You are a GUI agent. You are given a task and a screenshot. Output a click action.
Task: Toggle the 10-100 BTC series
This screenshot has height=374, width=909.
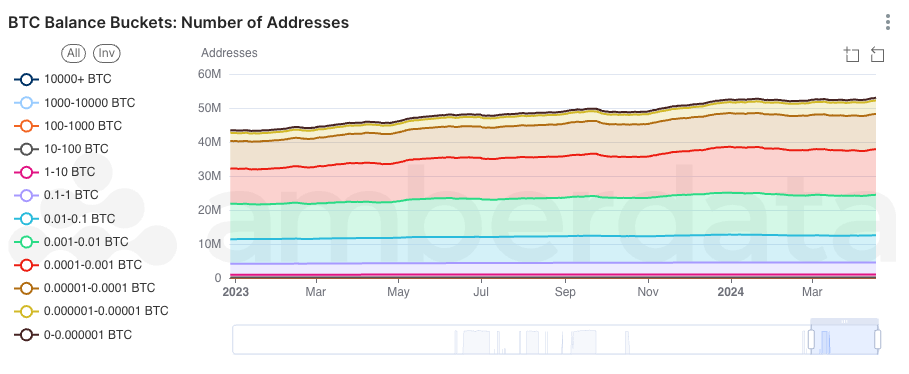pyautogui.click(x=61, y=149)
